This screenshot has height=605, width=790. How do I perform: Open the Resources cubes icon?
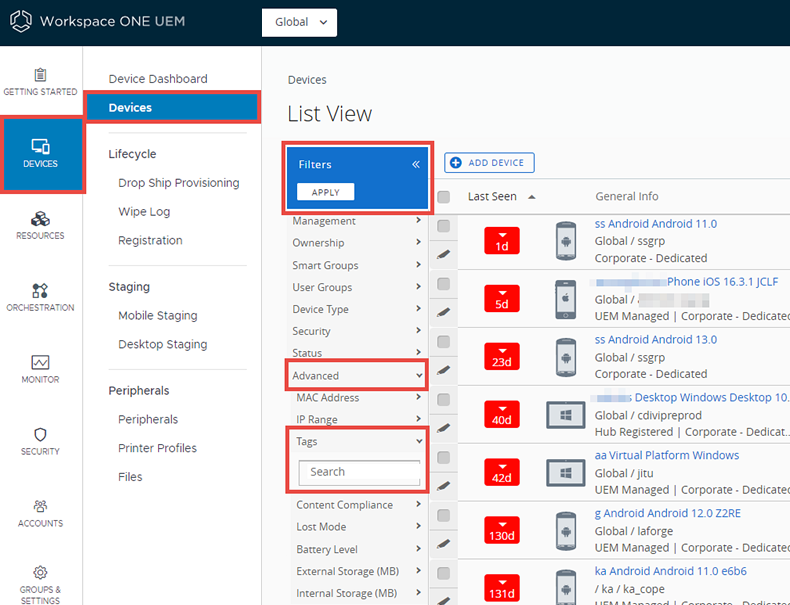[x=40, y=219]
